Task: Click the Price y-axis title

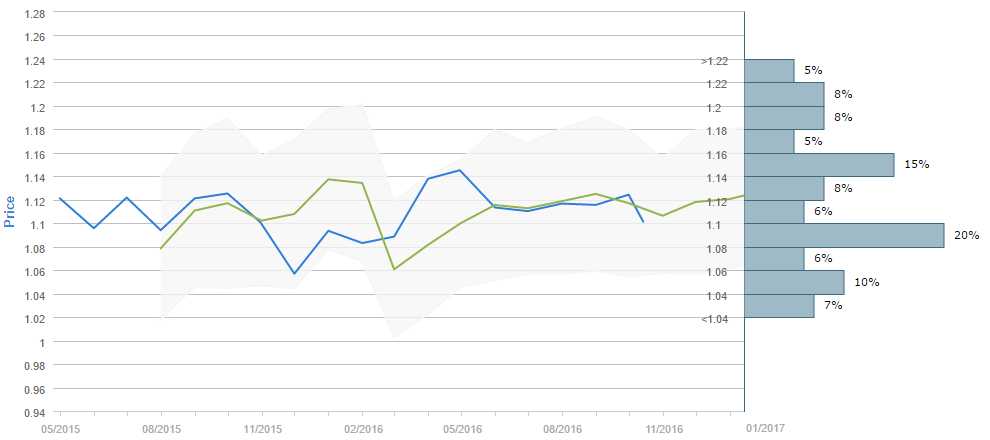Action: (x=9, y=212)
